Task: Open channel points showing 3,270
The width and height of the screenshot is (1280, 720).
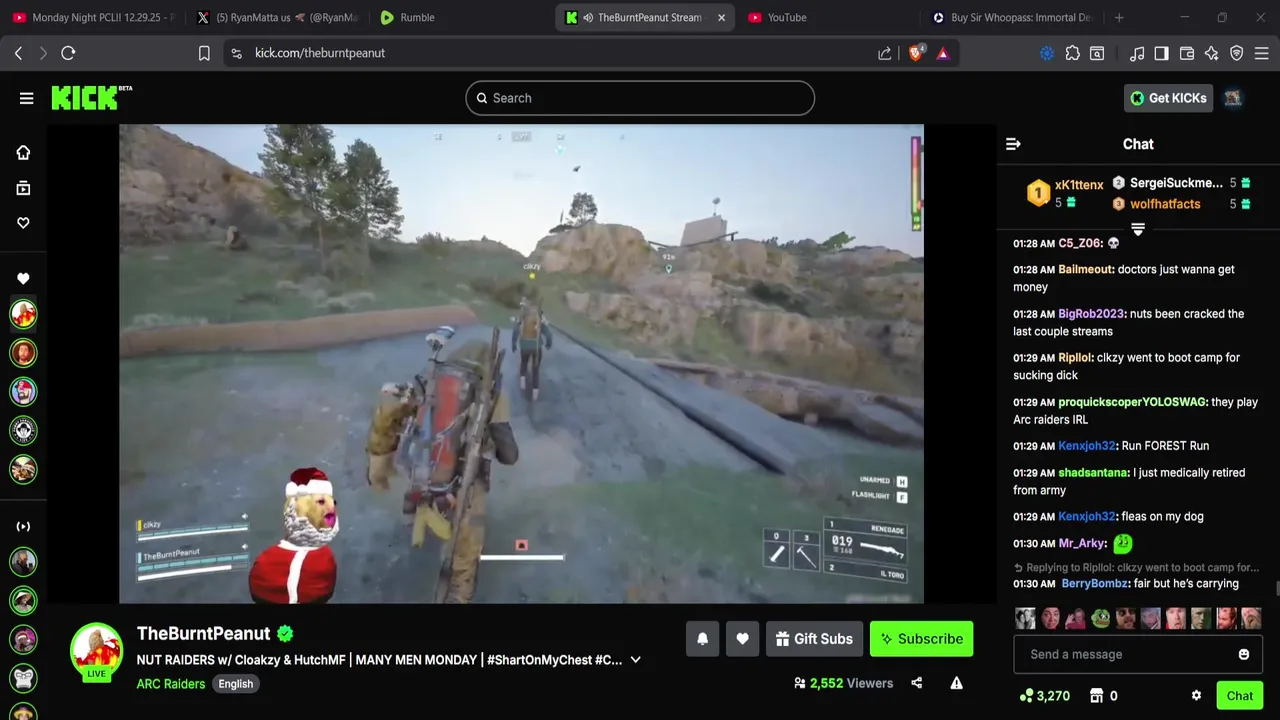Action: pyautogui.click(x=1045, y=696)
